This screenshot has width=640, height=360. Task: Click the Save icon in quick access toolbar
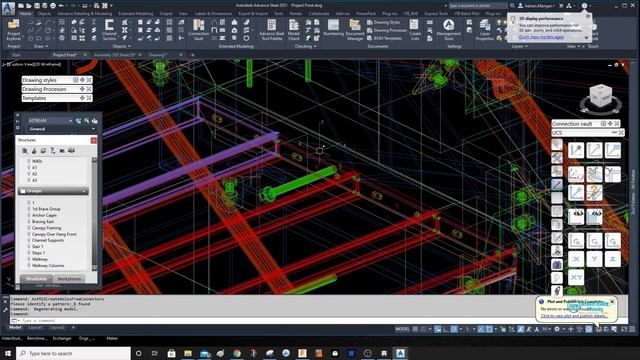point(37,6)
